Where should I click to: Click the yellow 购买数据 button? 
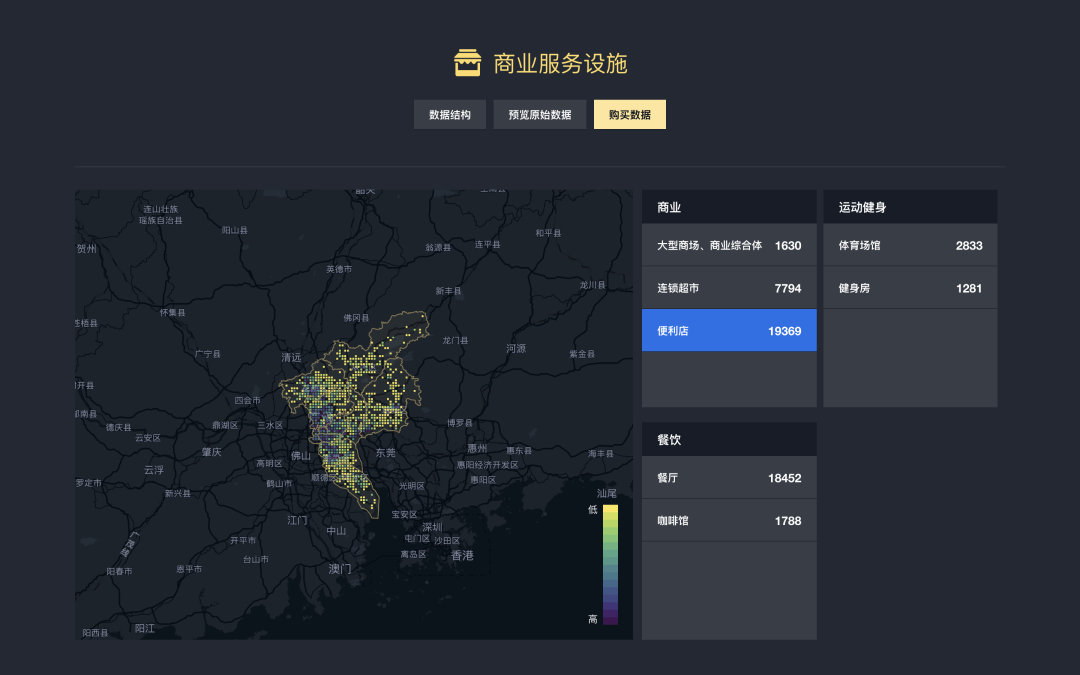[630, 114]
